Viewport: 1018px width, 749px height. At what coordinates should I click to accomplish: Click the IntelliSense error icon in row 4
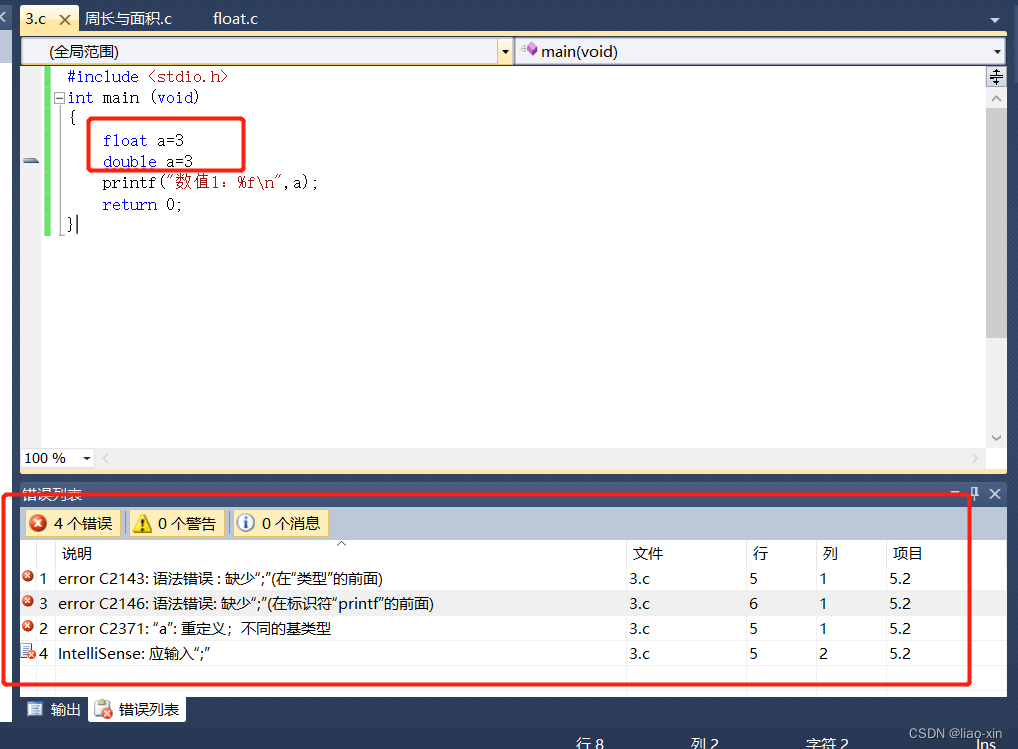28,653
